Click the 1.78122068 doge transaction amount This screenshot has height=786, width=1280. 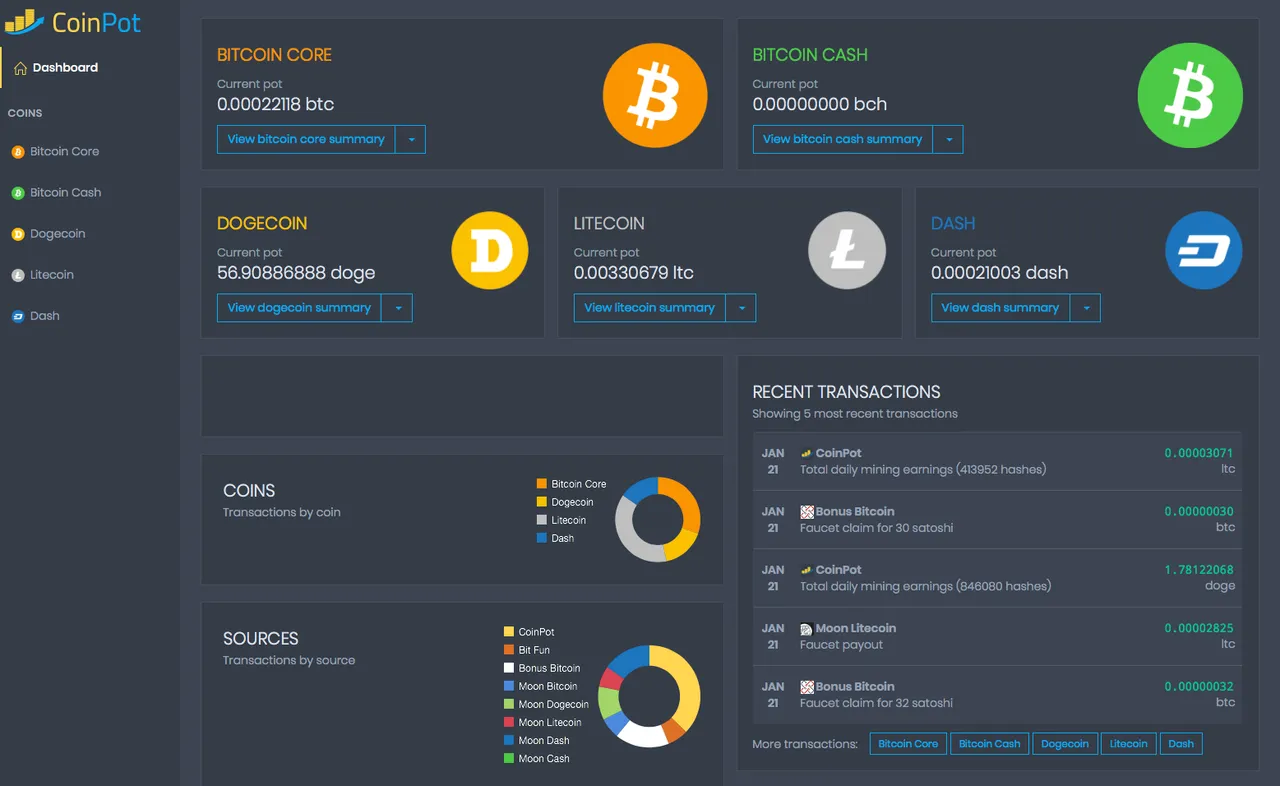(x=1199, y=570)
